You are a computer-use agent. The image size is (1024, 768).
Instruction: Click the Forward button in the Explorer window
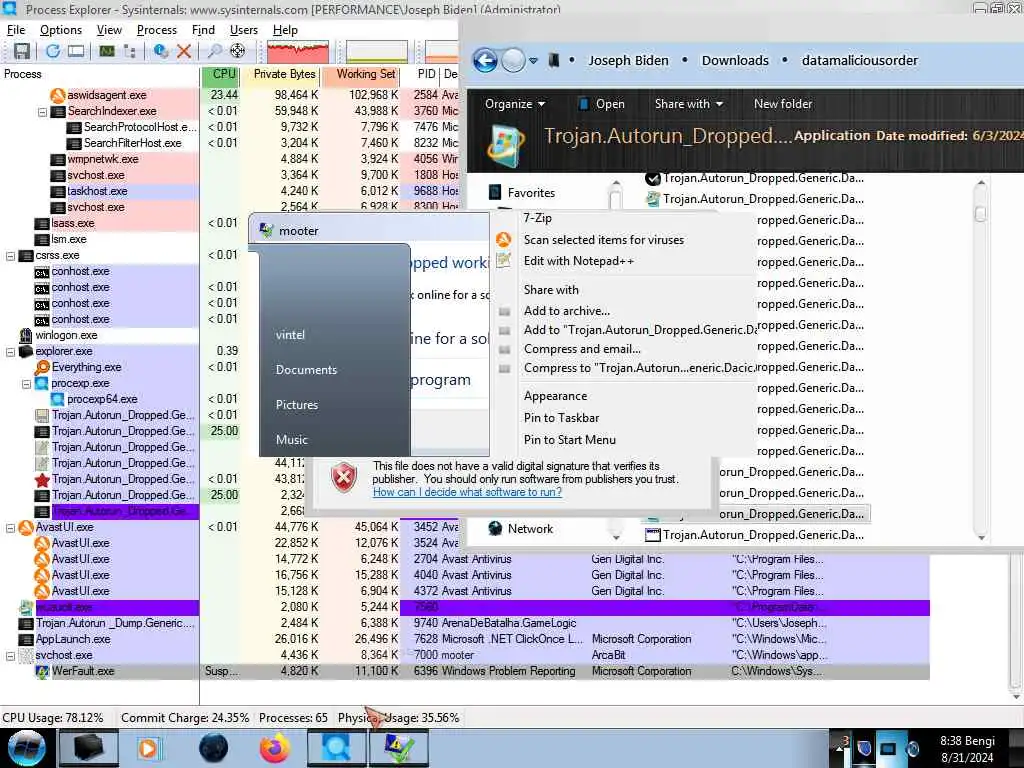pyautogui.click(x=513, y=61)
